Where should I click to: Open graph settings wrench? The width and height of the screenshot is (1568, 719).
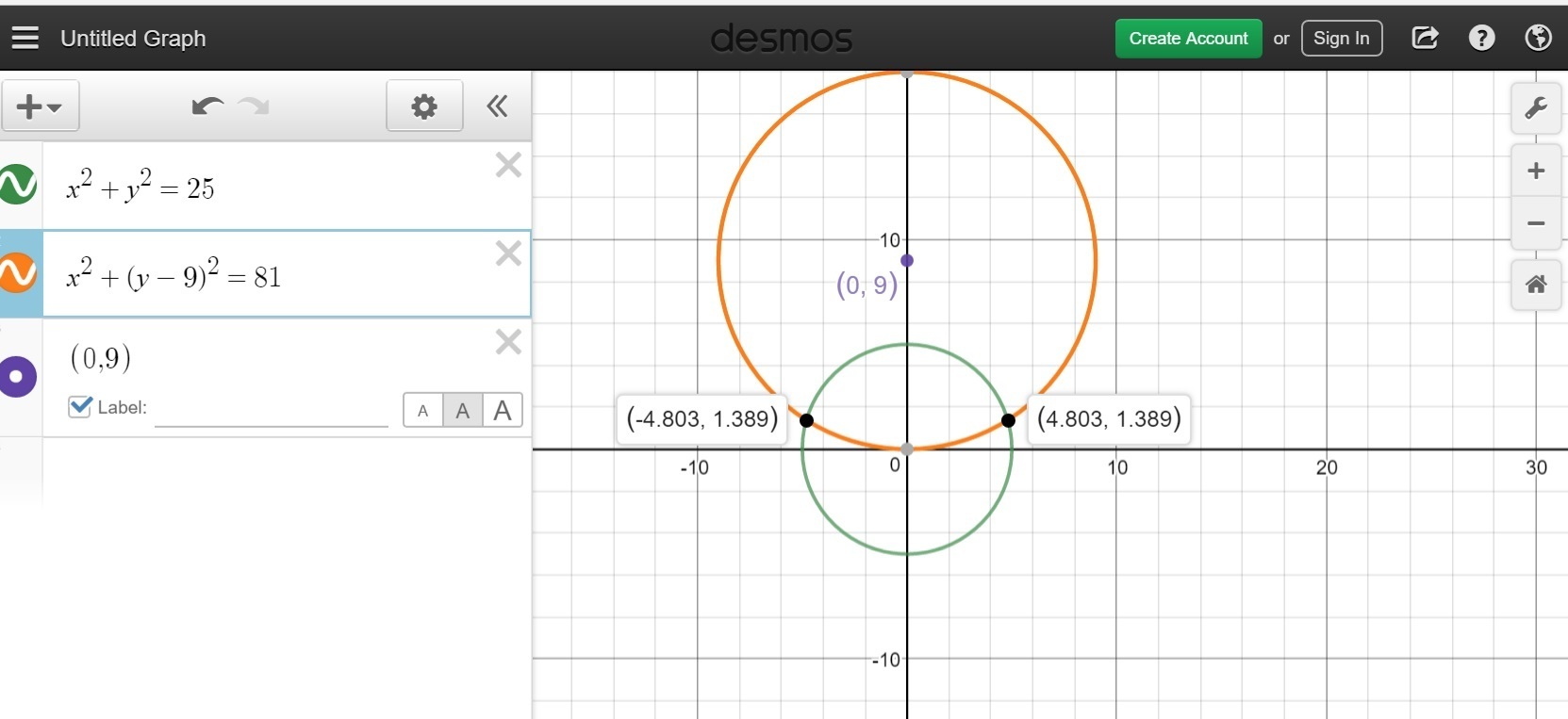[x=1536, y=108]
